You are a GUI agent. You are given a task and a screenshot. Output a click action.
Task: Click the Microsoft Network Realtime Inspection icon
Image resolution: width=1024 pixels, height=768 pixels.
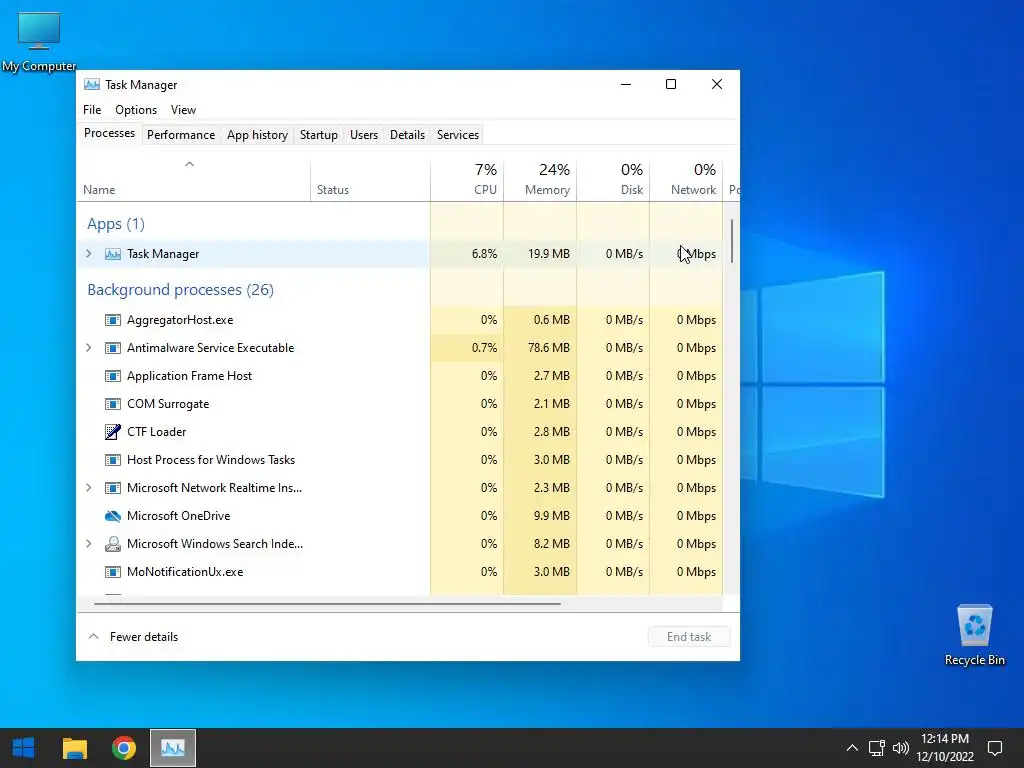(112, 488)
